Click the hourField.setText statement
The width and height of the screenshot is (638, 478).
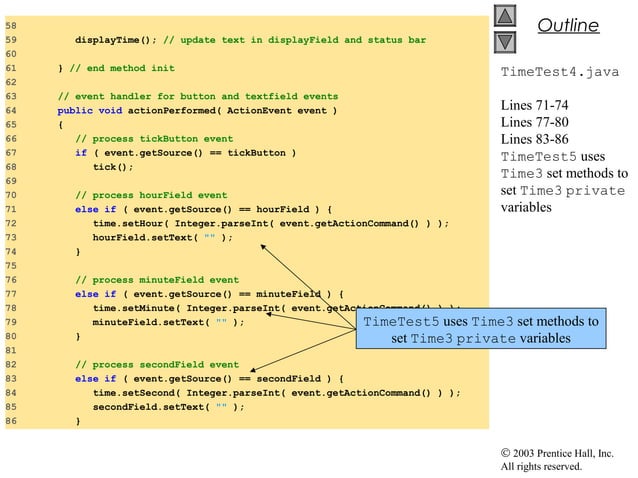(x=163, y=238)
